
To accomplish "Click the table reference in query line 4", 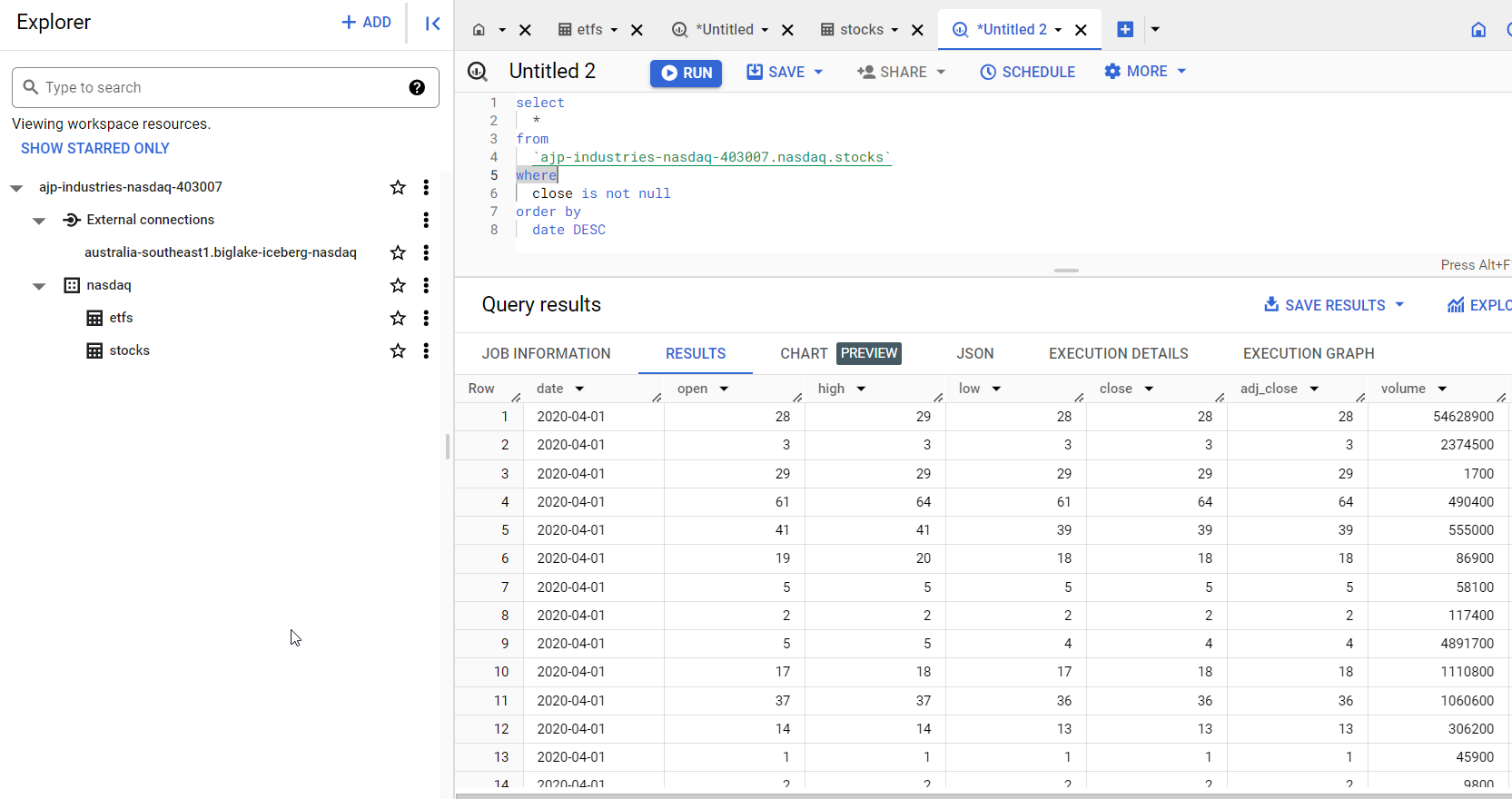I will click(712, 157).
